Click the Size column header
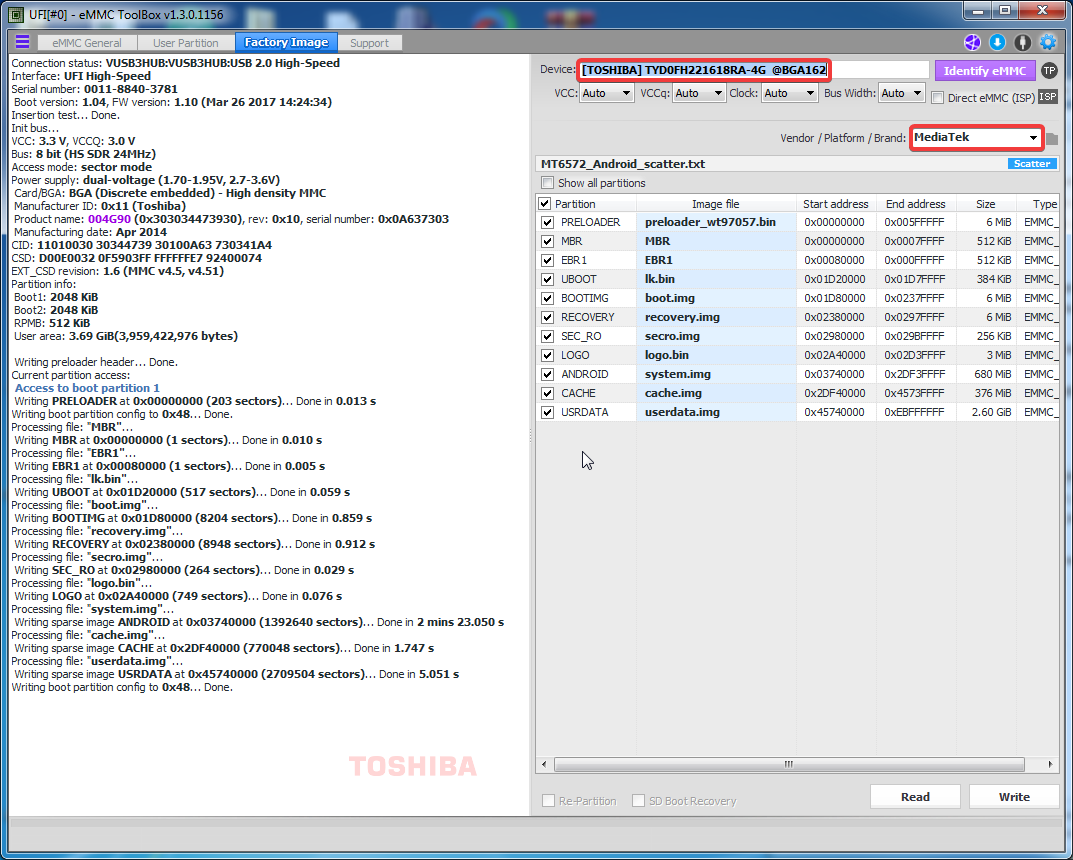Screen dimensions: 1073x860 click(x=985, y=204)
